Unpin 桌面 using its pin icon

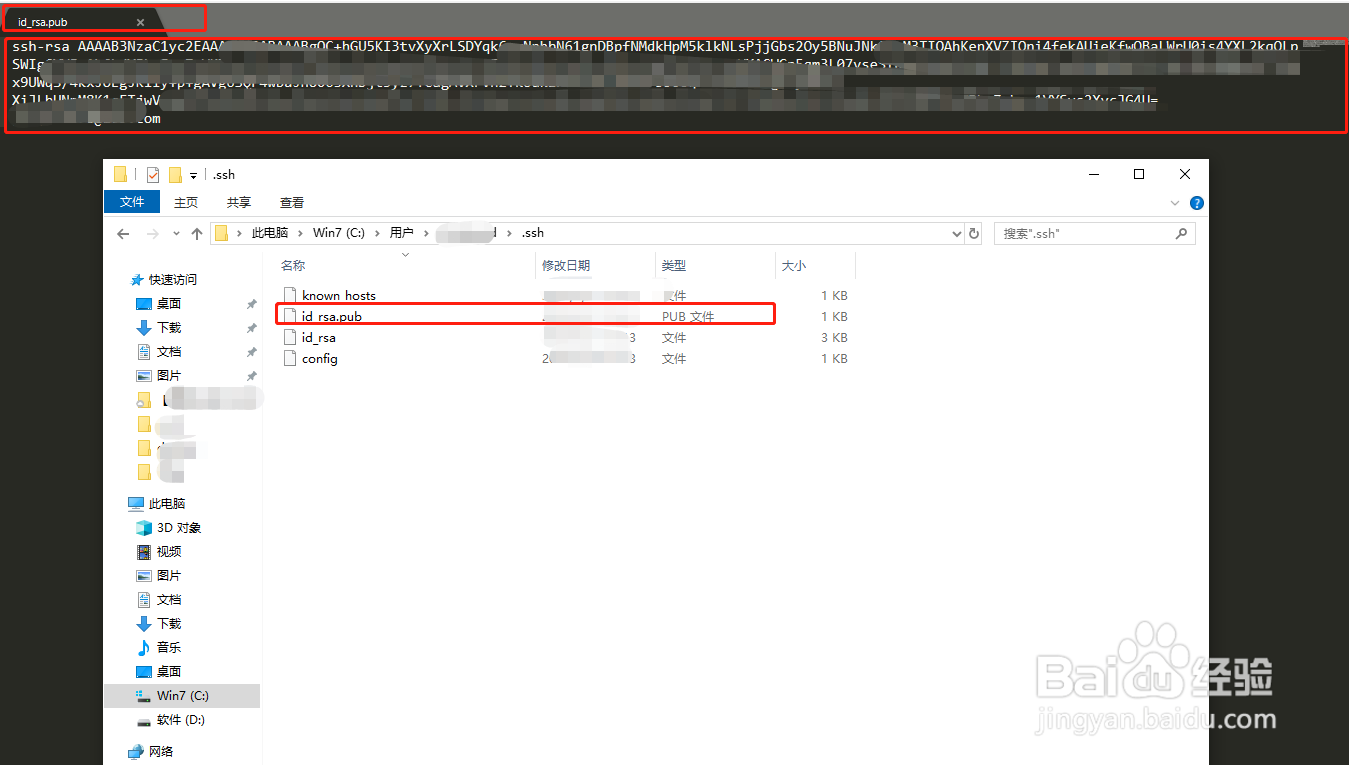point(251,304)
